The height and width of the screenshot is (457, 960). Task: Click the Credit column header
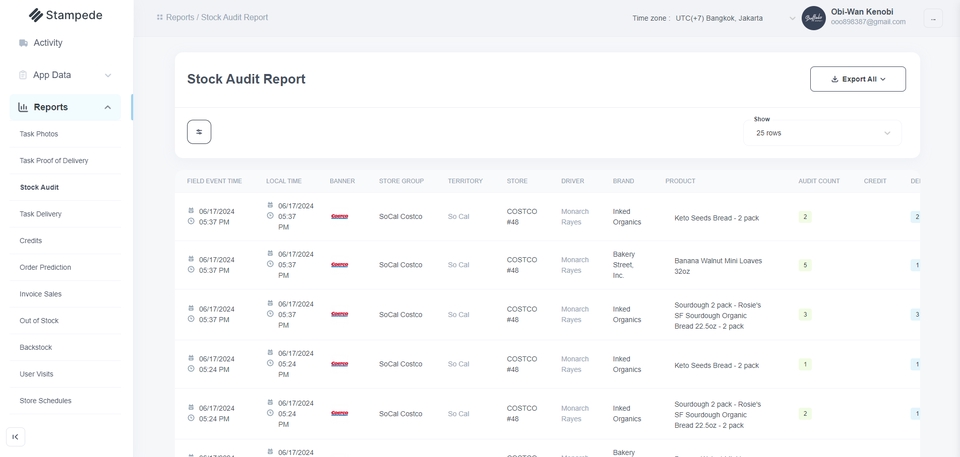pyautogui.click(x=875, y=181)
